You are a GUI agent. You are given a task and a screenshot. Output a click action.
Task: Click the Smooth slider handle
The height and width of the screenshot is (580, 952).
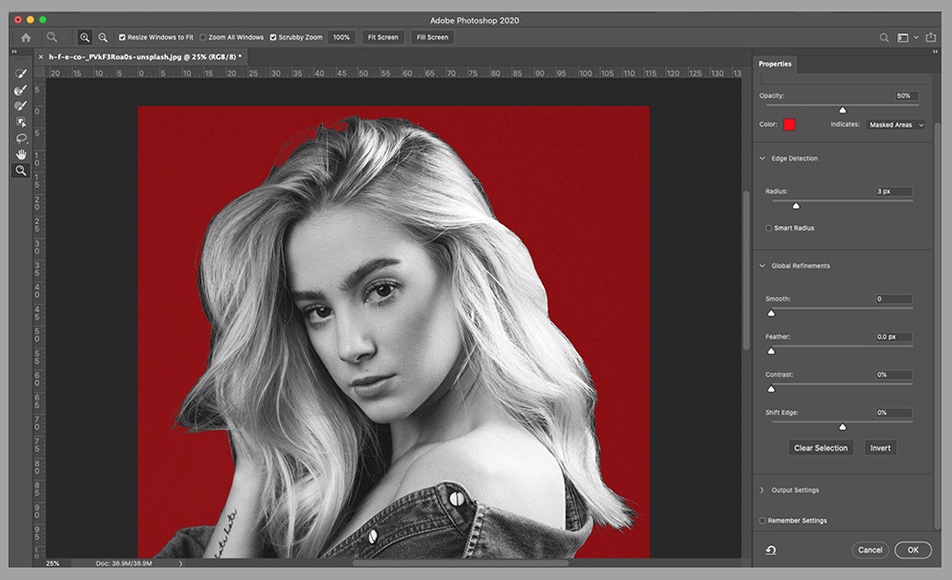tap(771, 313)
